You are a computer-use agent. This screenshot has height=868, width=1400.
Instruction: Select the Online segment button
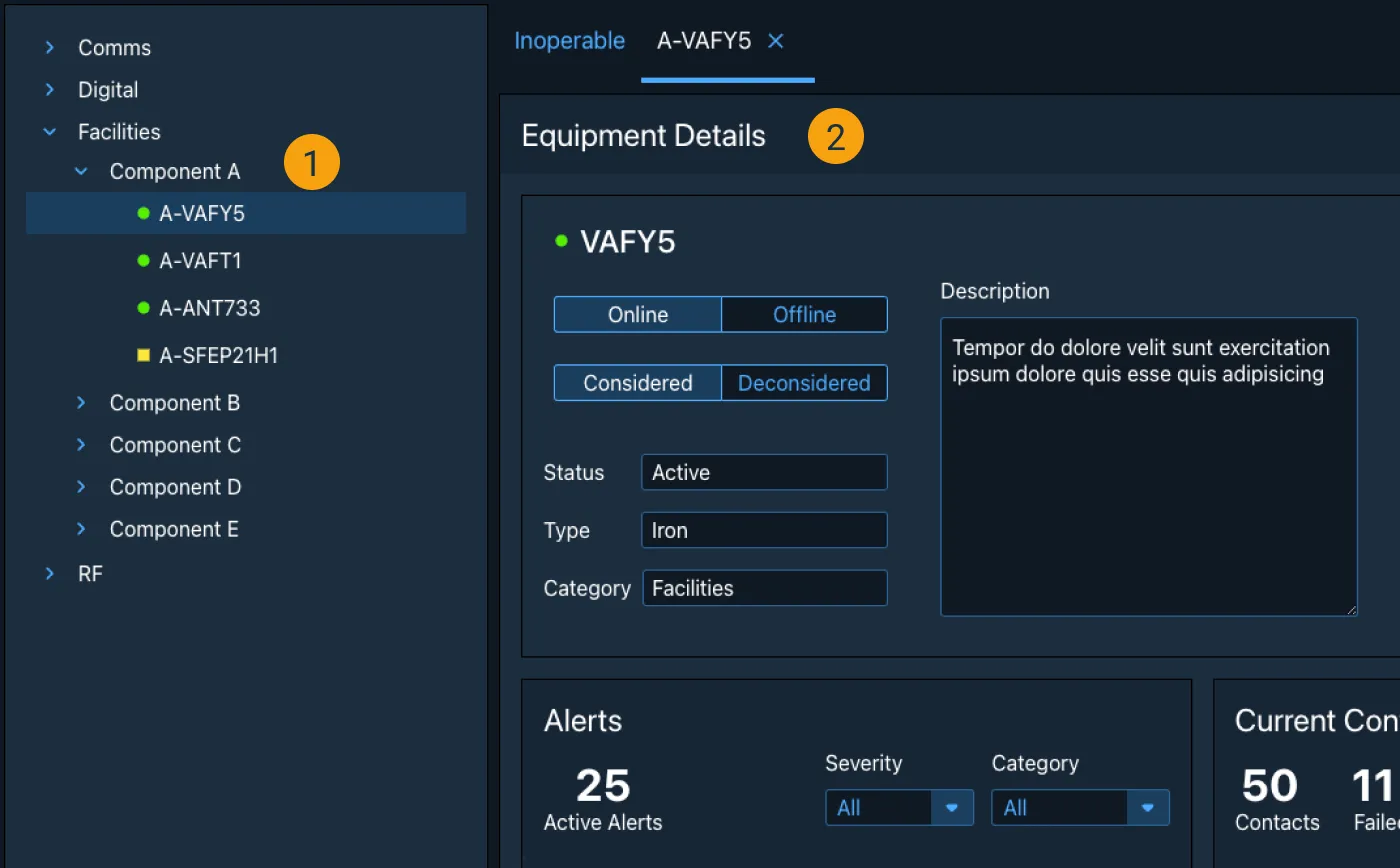click(x=638, y=315)
